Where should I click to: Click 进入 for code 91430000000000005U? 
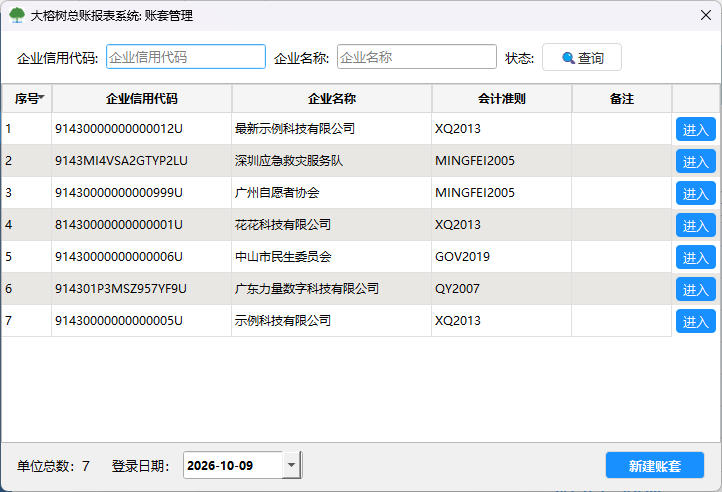point(695,321)
